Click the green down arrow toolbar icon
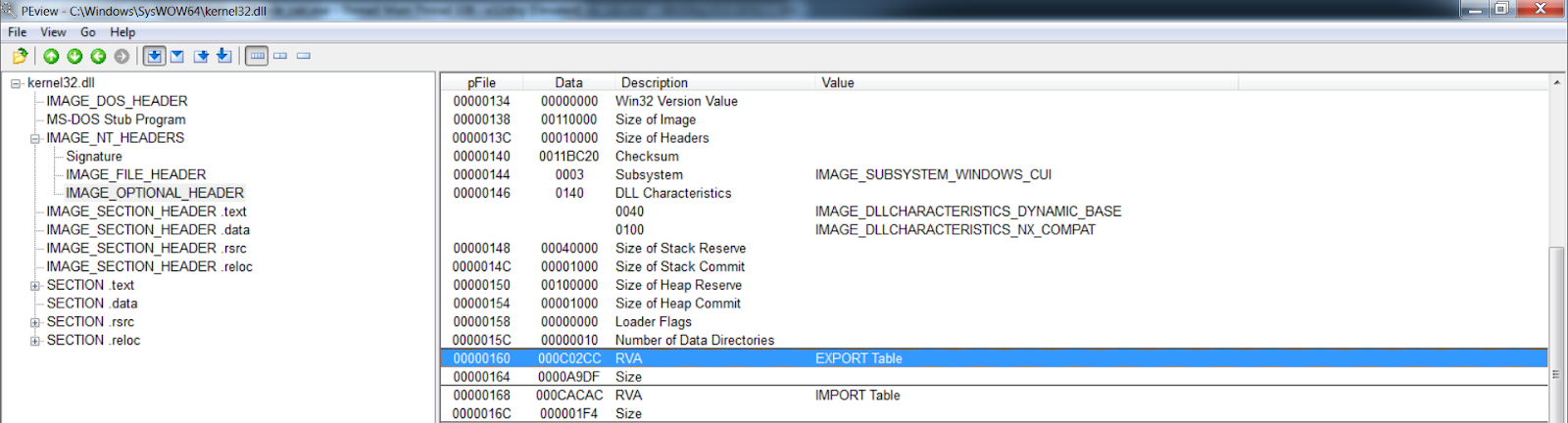The image size is (1568, 423). pyautogui.click(x=74, y=56)
